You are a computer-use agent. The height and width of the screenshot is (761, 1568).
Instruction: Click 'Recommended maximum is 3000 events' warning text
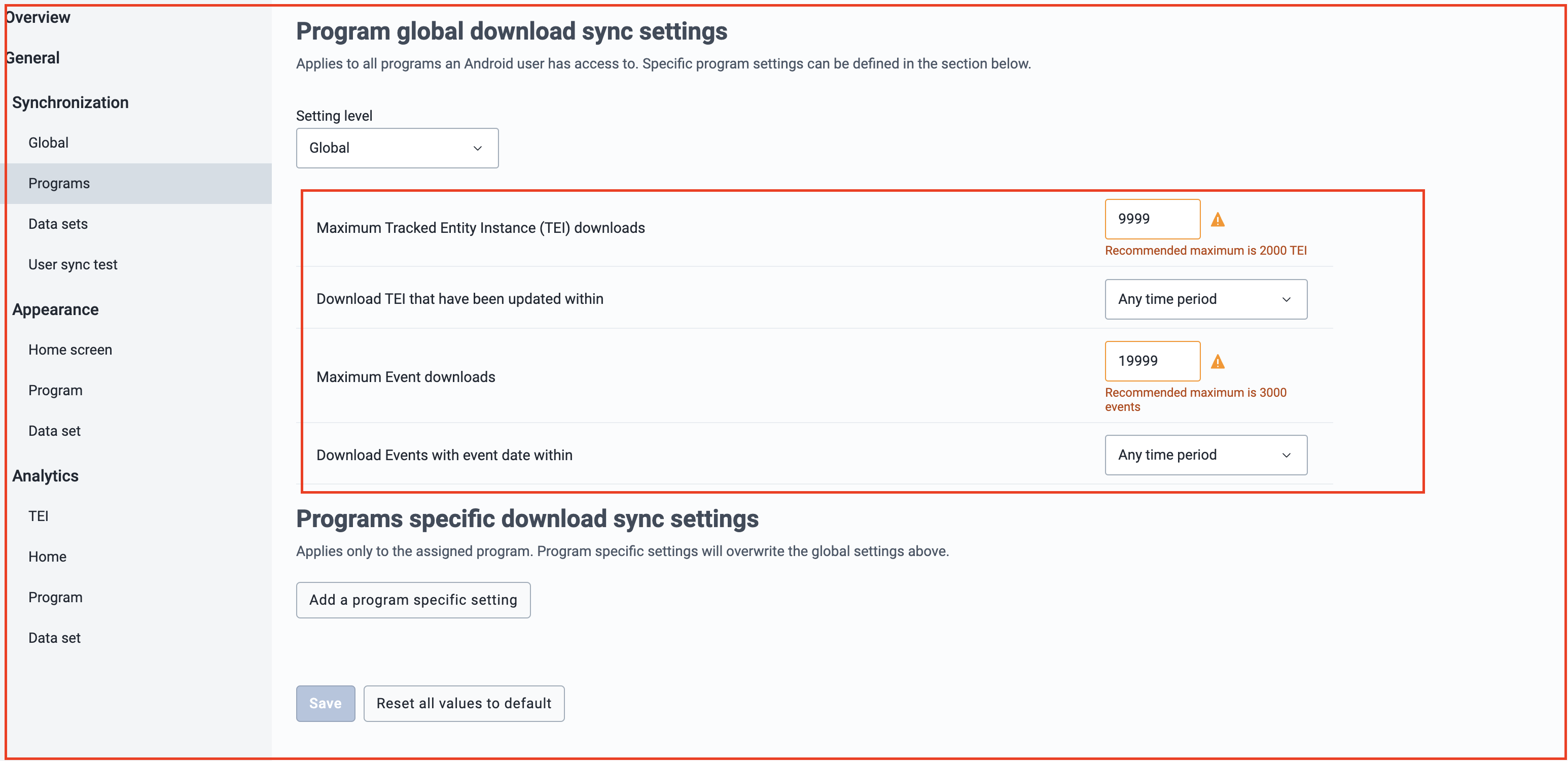(x=1196, y=399)
